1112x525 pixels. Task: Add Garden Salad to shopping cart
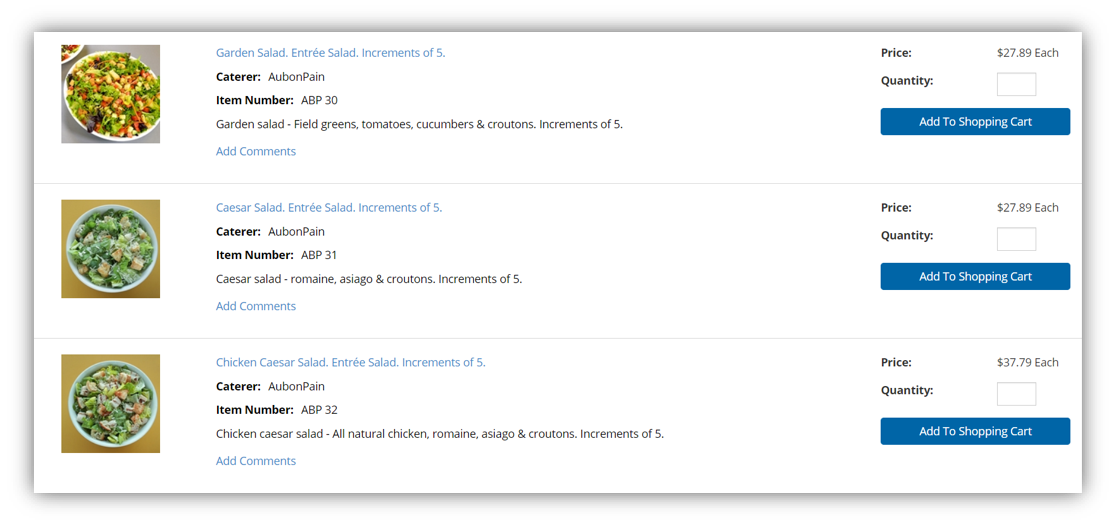(x=975, y=121)
